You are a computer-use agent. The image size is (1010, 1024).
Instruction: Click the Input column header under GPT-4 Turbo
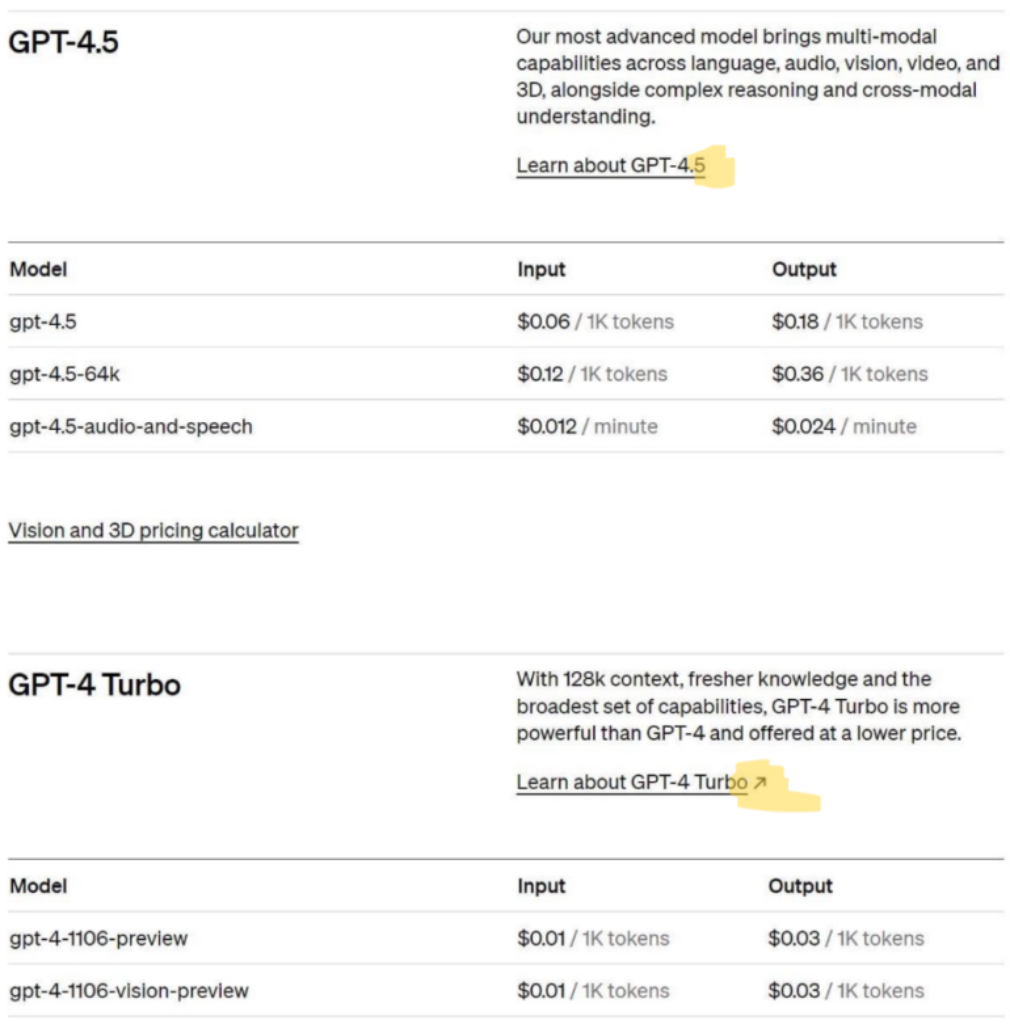click(541, 885)
